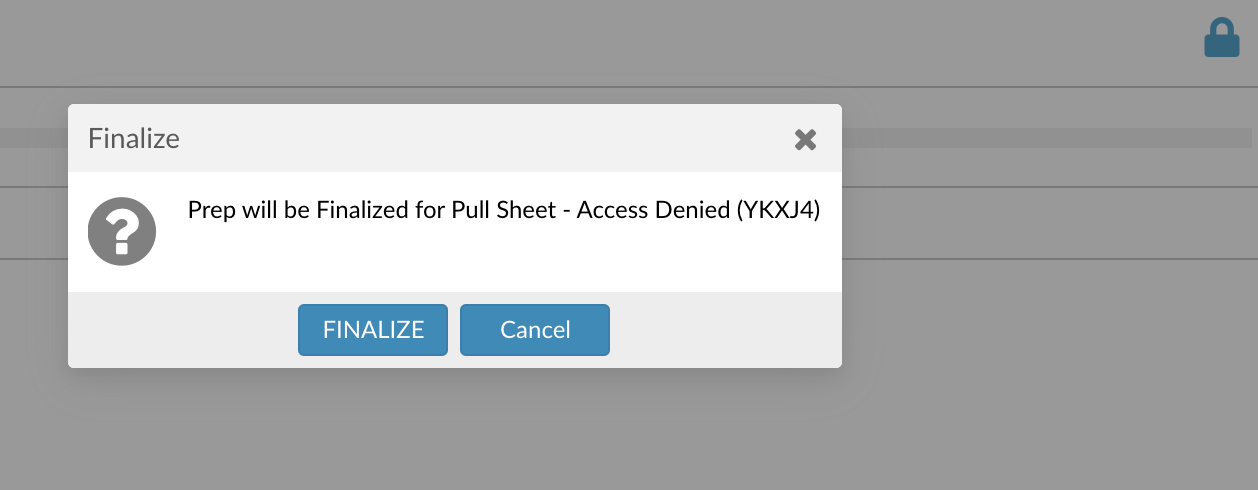The image size is (1258, 490).
Task: Choose Cancel to keep prep unfinalized
Action: [535, 330]
